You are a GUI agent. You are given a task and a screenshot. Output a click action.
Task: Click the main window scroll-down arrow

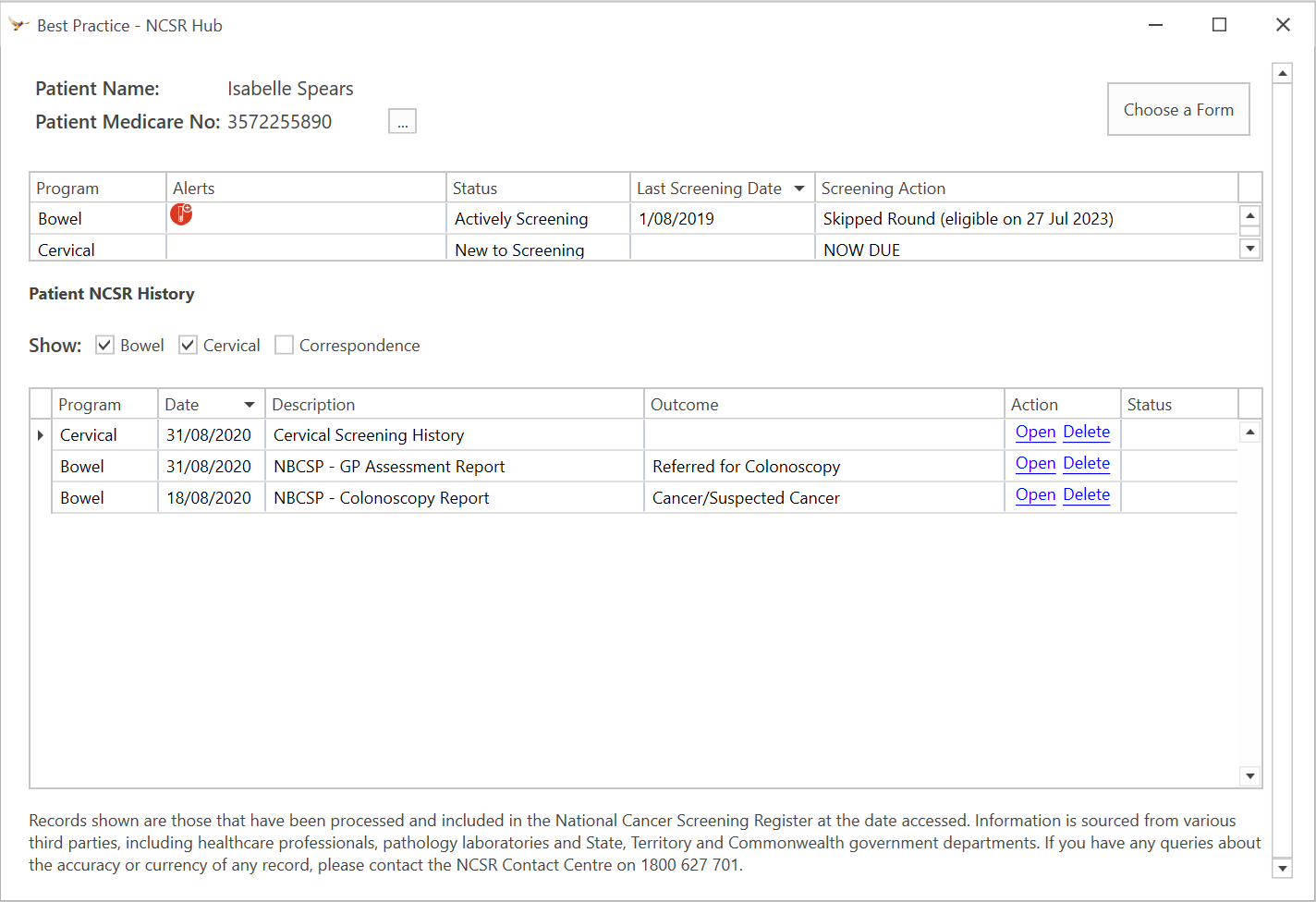pyautogui.click(x=1282, y=868)
